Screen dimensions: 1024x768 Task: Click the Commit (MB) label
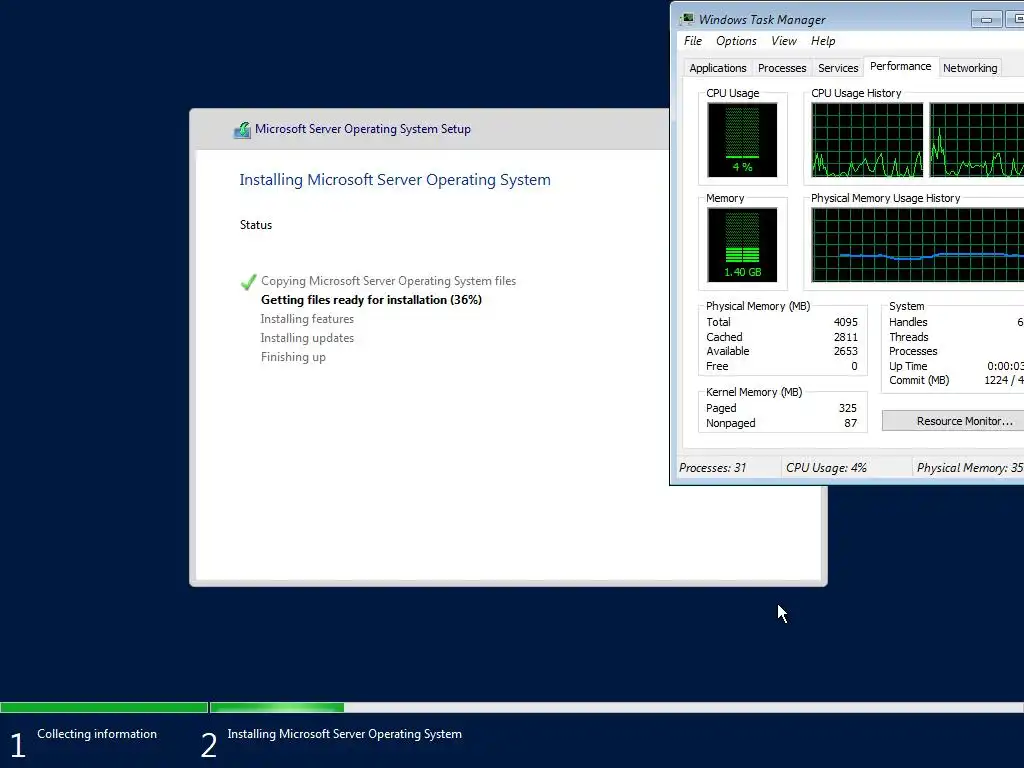(919, 380)
